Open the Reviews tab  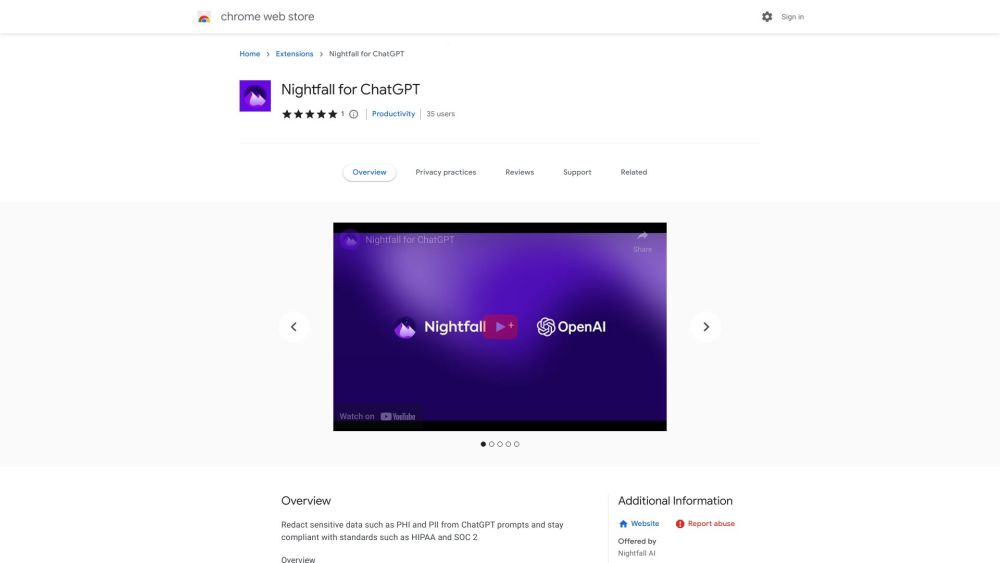519,172
